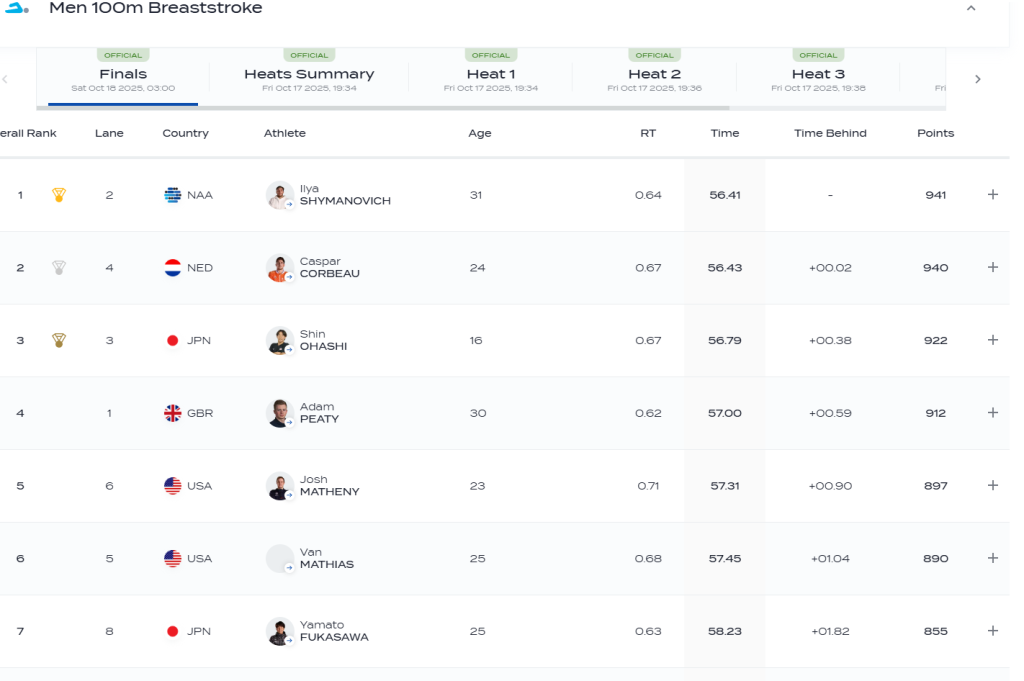Open Caspar Corbeau's athlete profile link
Viewport: 1024px width, 681px height.
[x=329, y=268]
